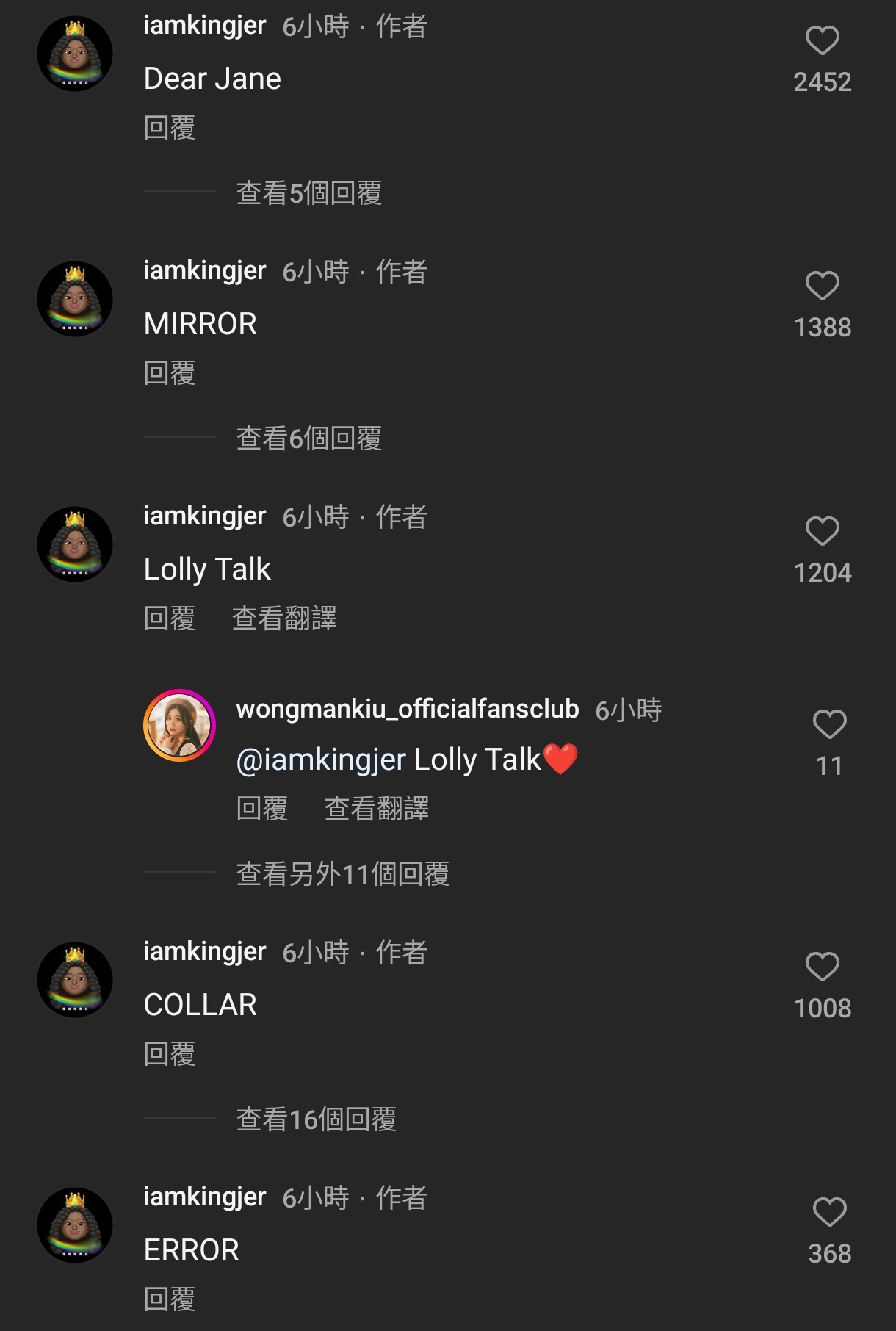Like the COLLAR comment

[822, 967]
